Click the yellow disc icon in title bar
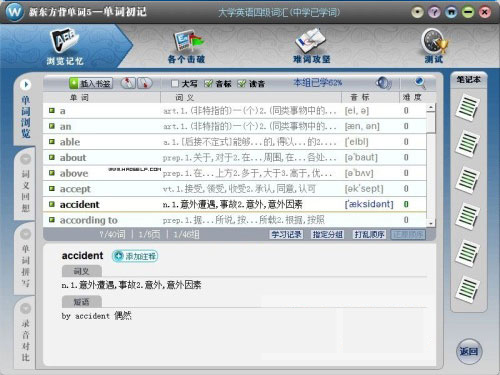 click(x=417, y=13)
